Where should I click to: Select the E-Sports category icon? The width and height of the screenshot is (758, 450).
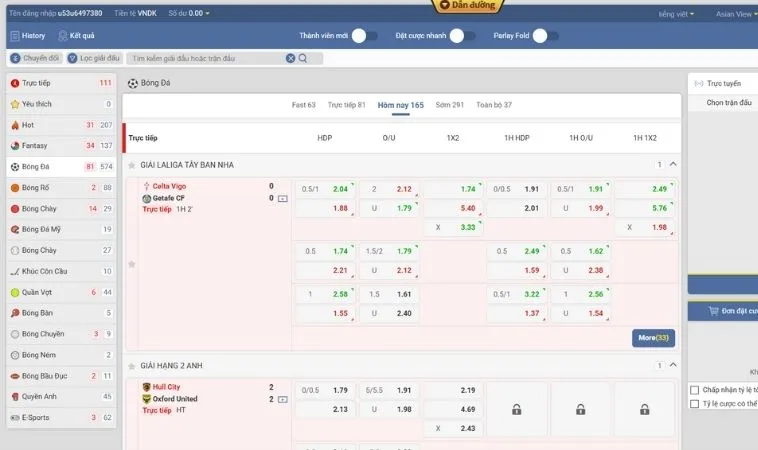tap(15, 417)
